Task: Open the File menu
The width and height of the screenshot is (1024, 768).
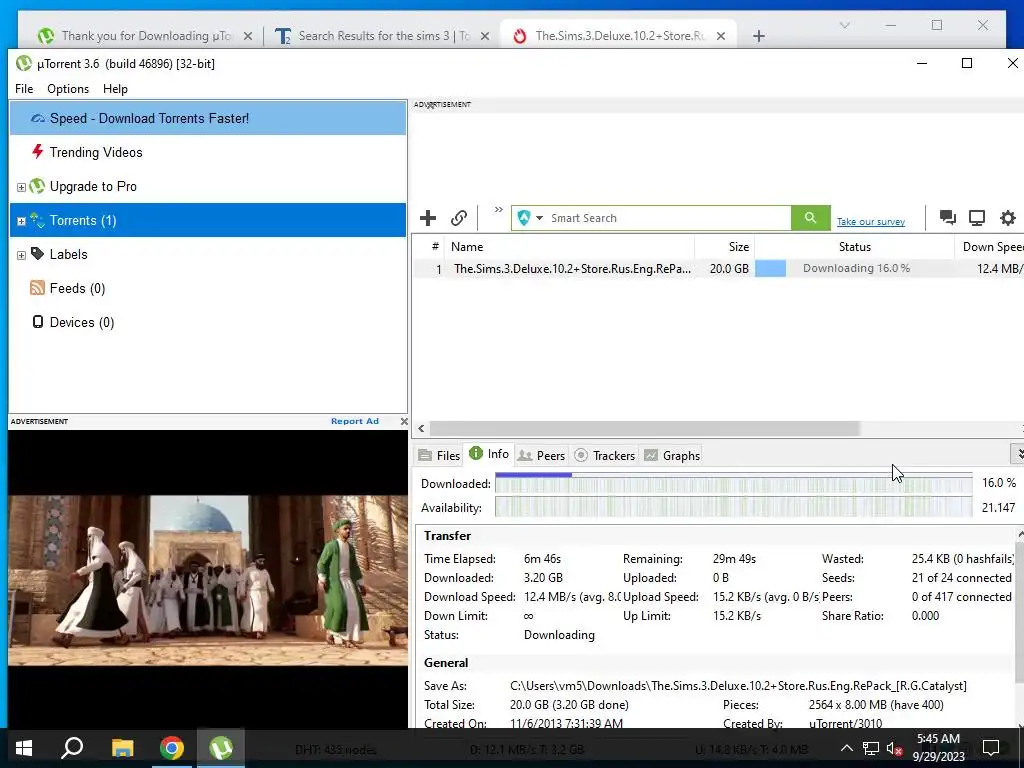Action: (24, 89)
